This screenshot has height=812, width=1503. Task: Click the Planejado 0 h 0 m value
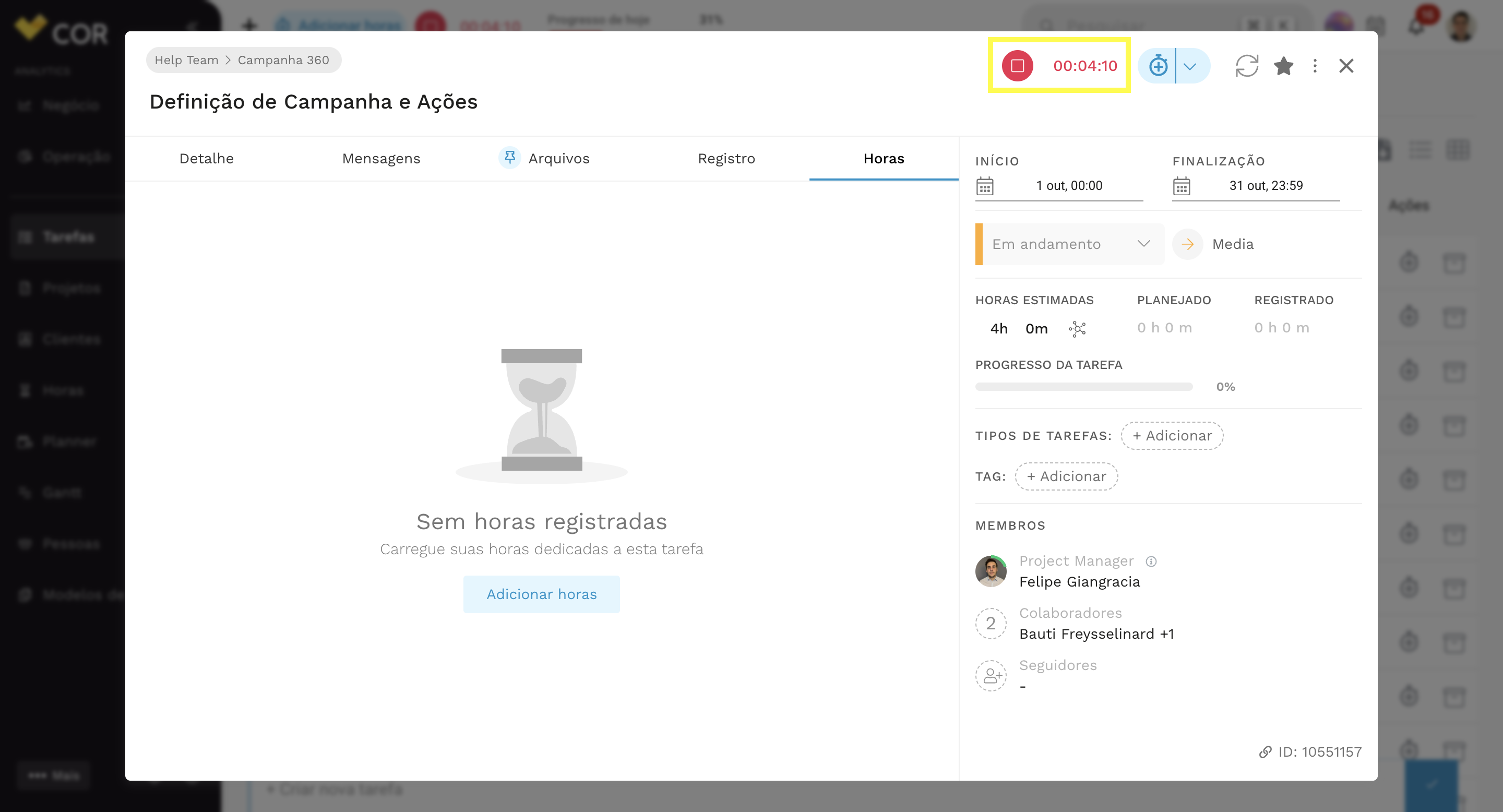[x=1164, y=328]
